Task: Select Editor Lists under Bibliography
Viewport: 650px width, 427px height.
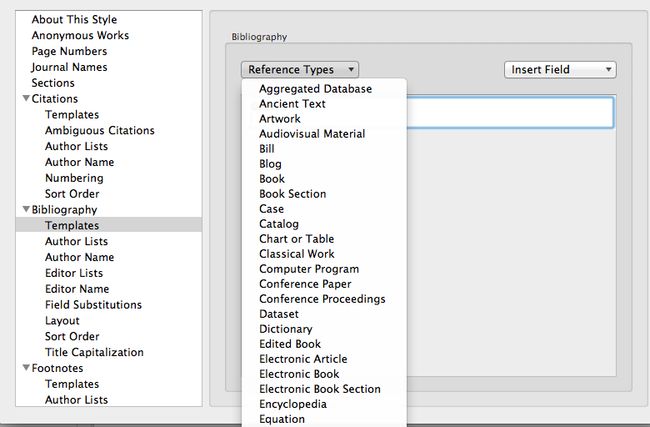Action: coord(74,273)
